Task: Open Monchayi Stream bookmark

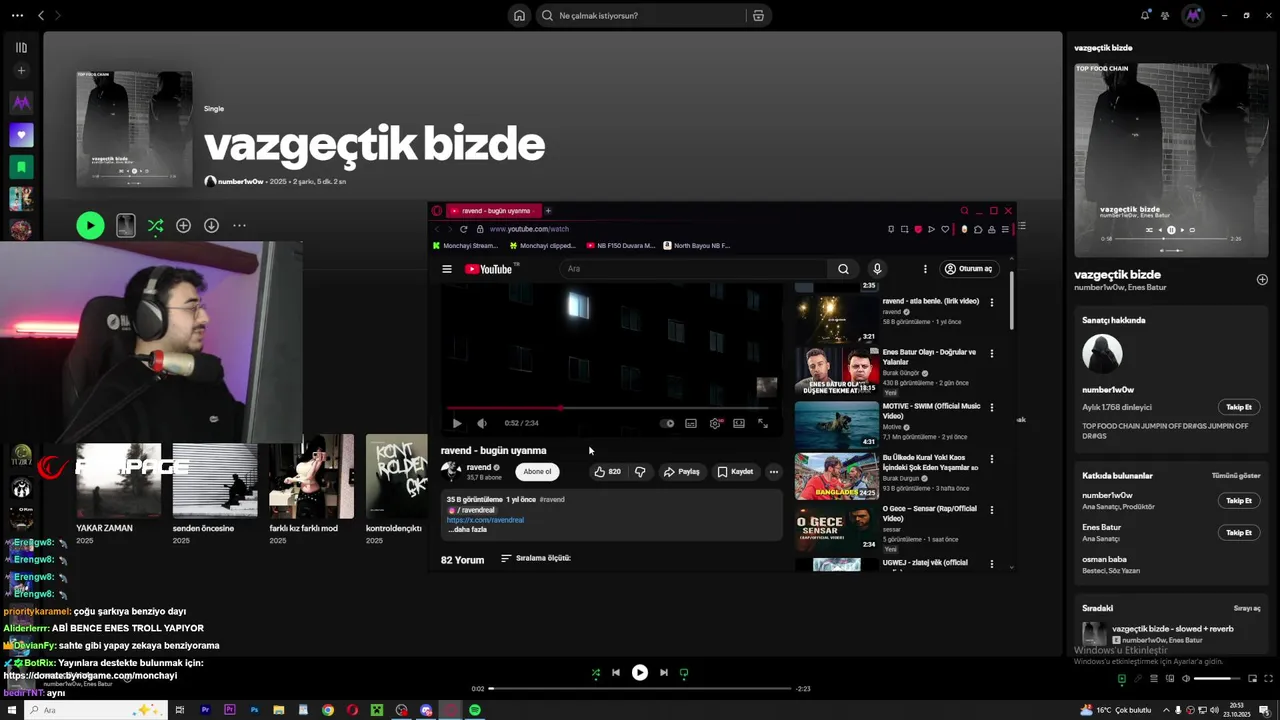Action: [x=465, y=245]
